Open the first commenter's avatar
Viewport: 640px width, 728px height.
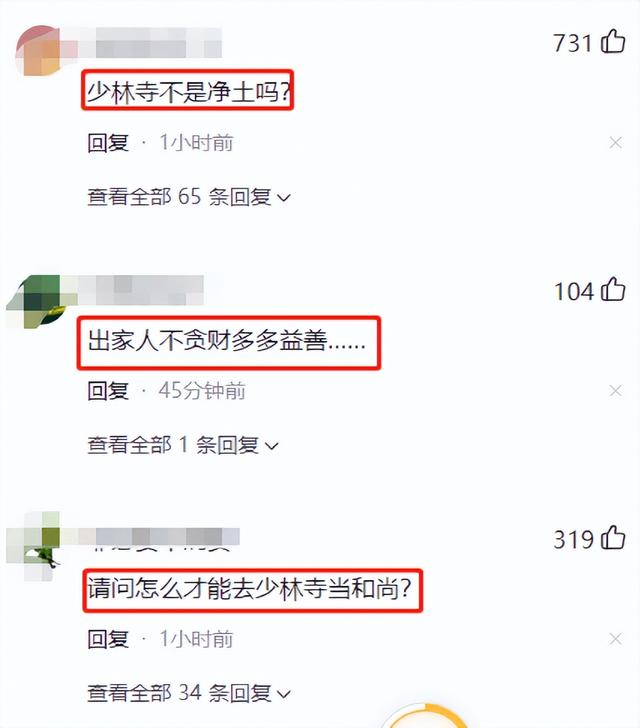39,50
